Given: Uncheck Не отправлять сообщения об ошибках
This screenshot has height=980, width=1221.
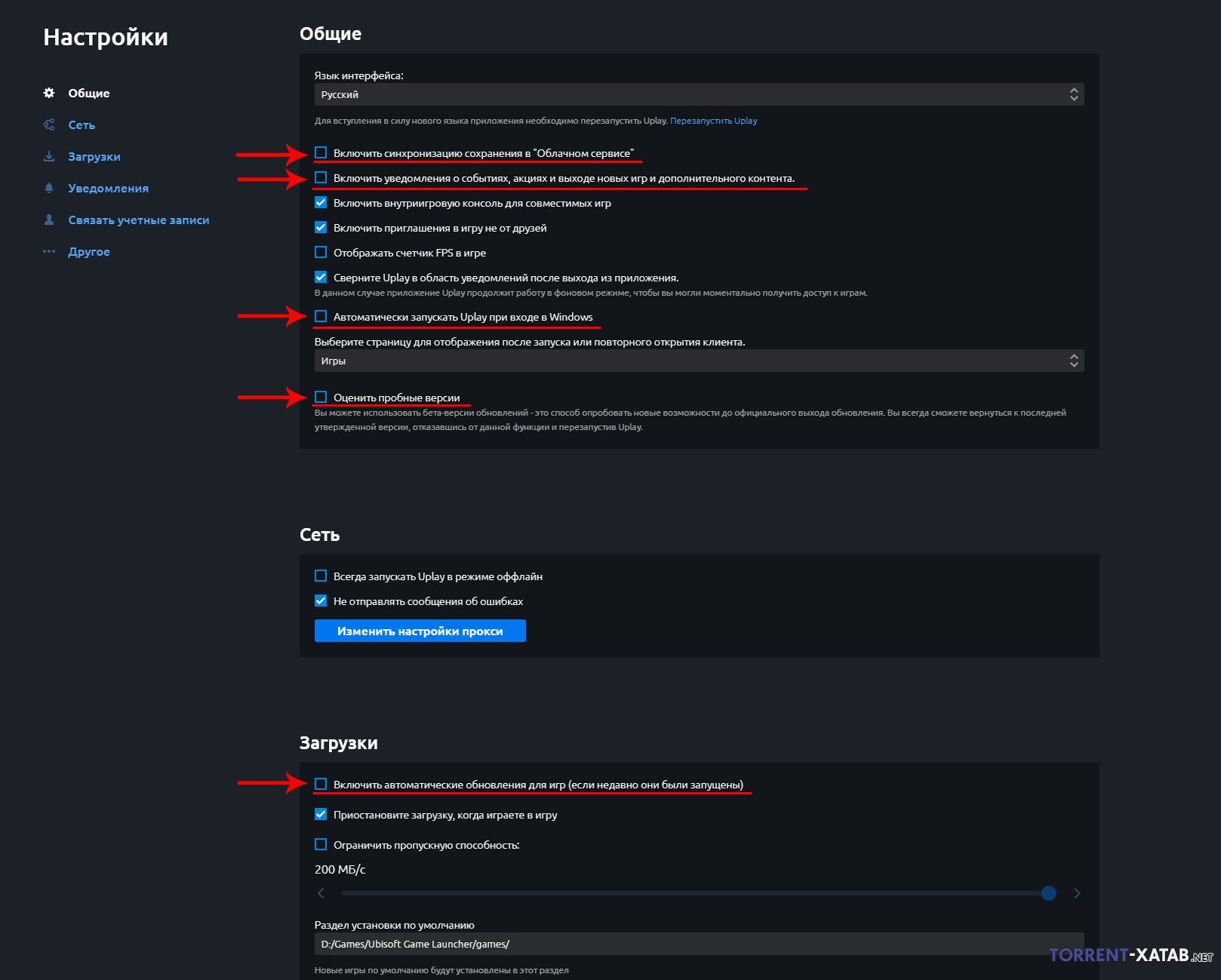Looking at the screenshot, I should click(321, 601).
